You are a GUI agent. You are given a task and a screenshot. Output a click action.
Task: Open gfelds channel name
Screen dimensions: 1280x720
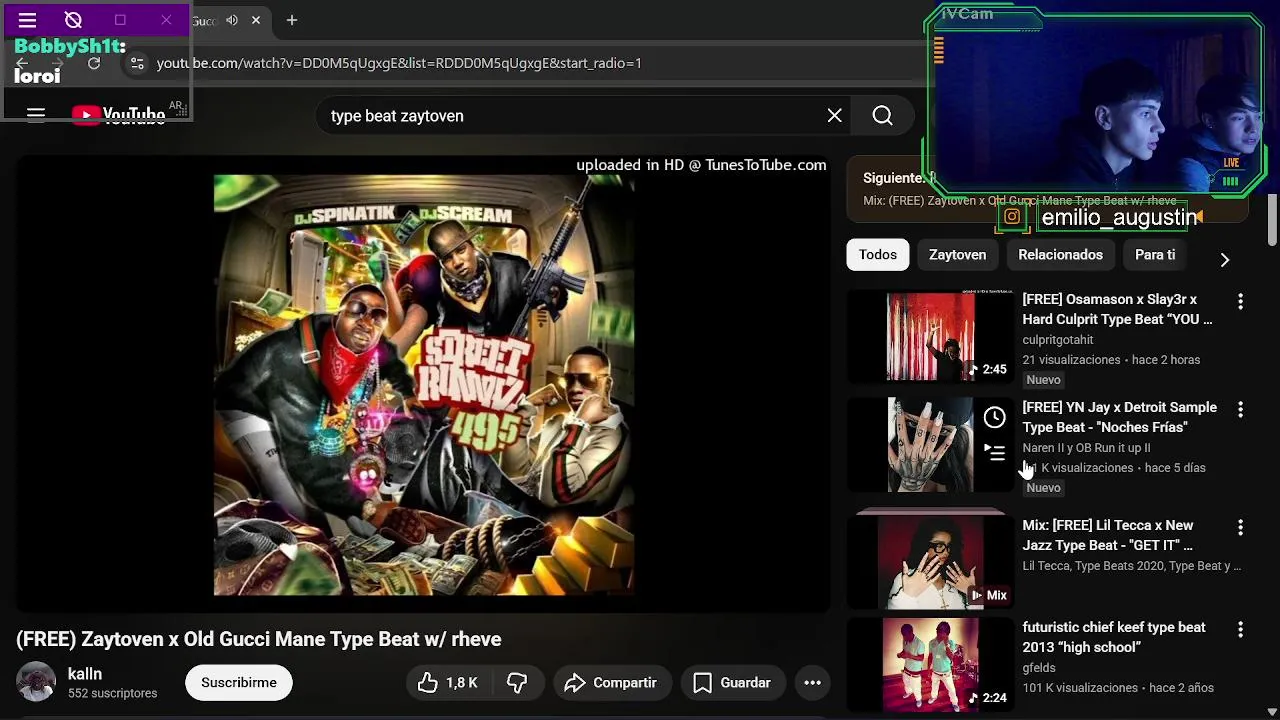[x=1039, y=668]
